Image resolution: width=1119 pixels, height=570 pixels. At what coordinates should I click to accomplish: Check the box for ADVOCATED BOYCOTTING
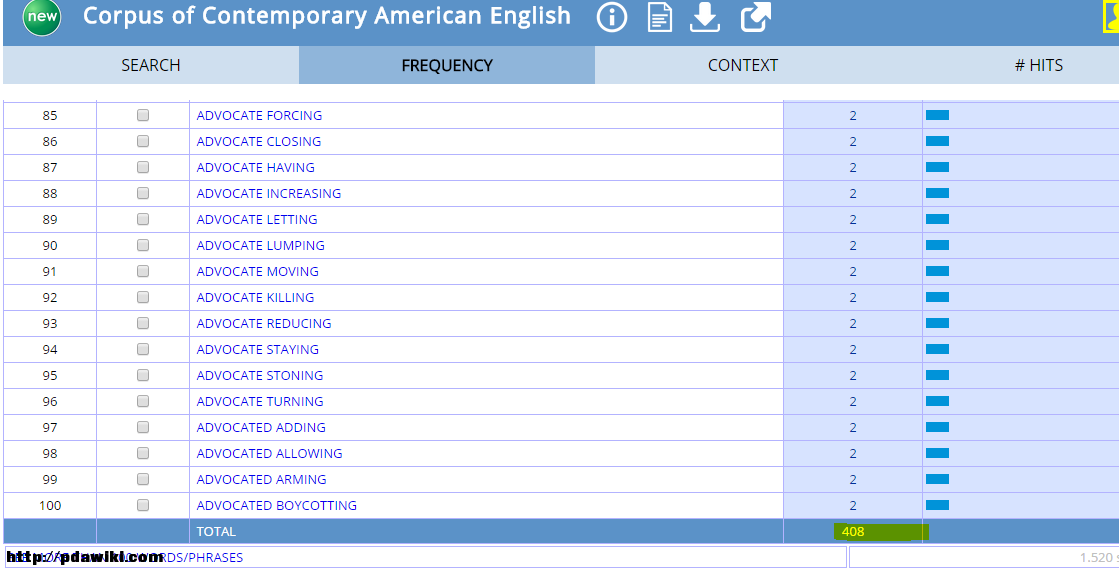(x=143, y=506)
